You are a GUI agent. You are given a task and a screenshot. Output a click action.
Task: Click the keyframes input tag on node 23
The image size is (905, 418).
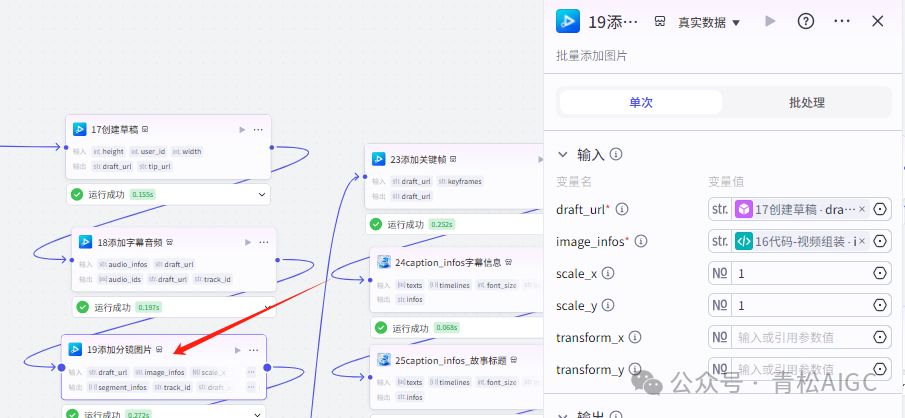tap(460, 181)
